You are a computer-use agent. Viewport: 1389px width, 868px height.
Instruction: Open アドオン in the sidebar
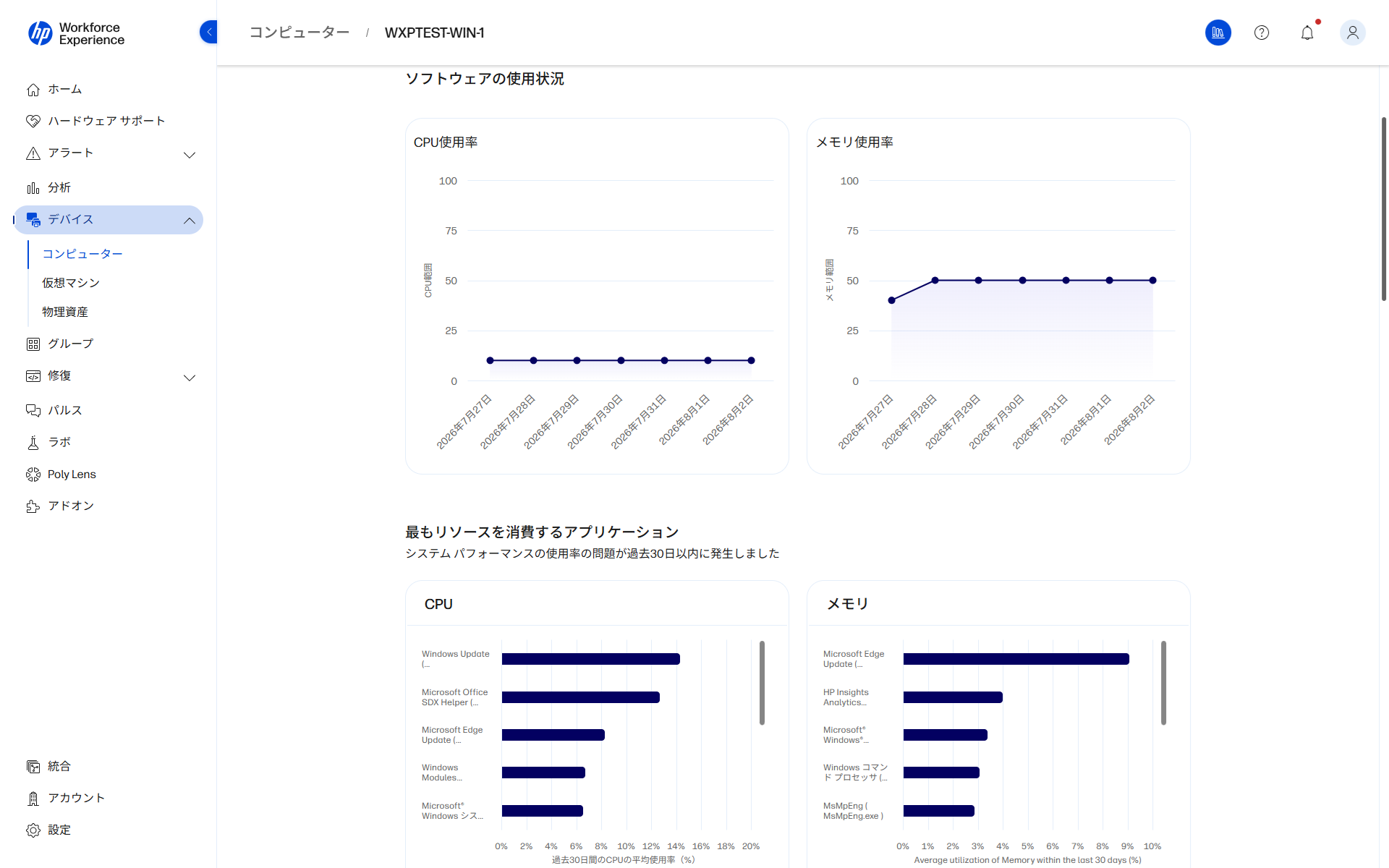point(71,506)
